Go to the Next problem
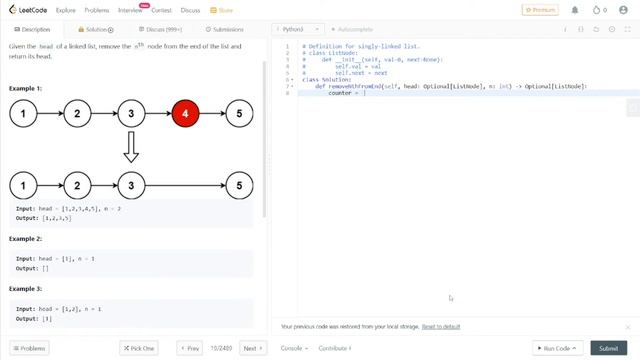The height and width of the screenshot is (360, 640). pos(253,348)
